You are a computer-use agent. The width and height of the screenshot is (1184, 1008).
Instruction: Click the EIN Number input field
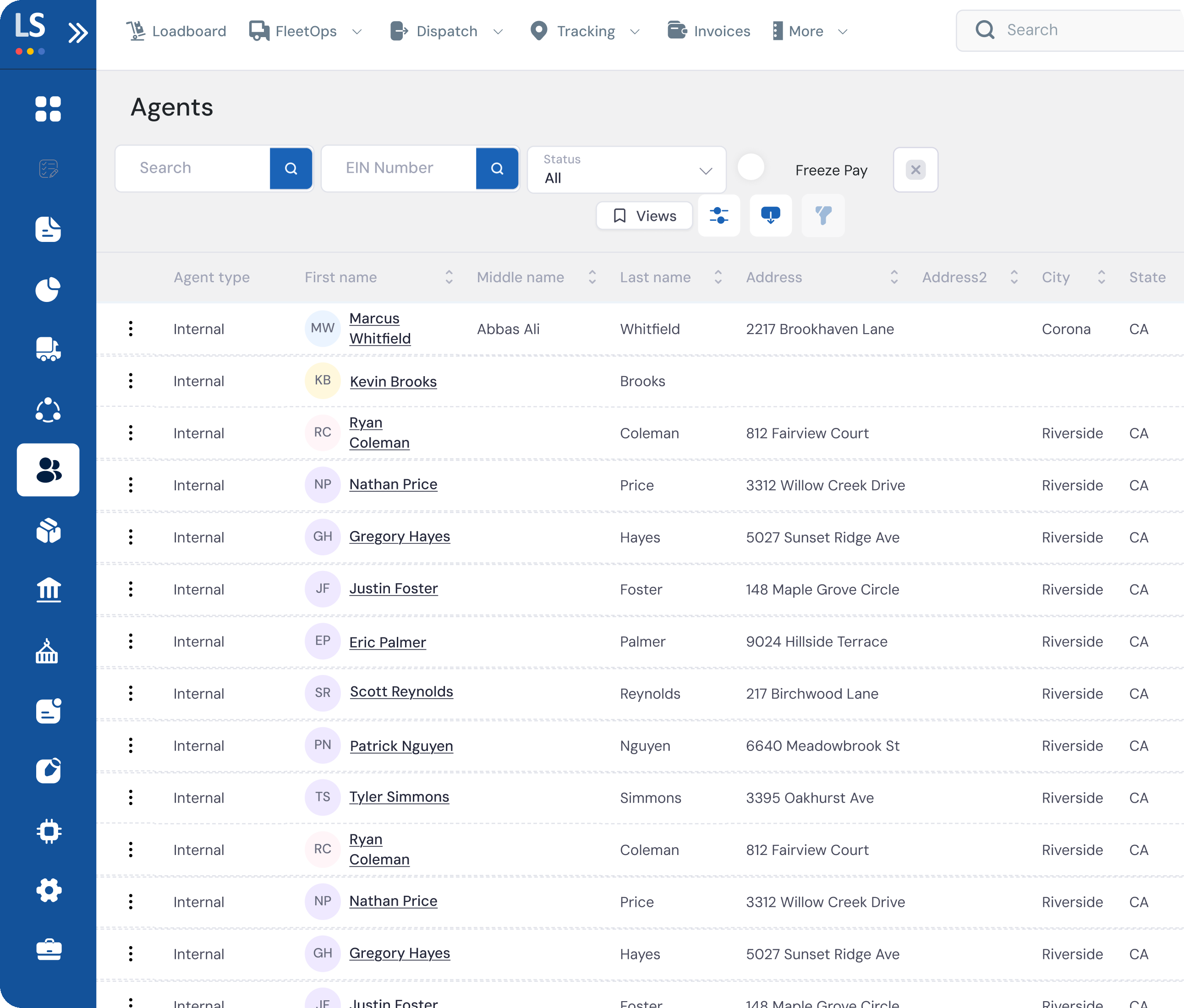pyautogui.click(x=399, y=169)
